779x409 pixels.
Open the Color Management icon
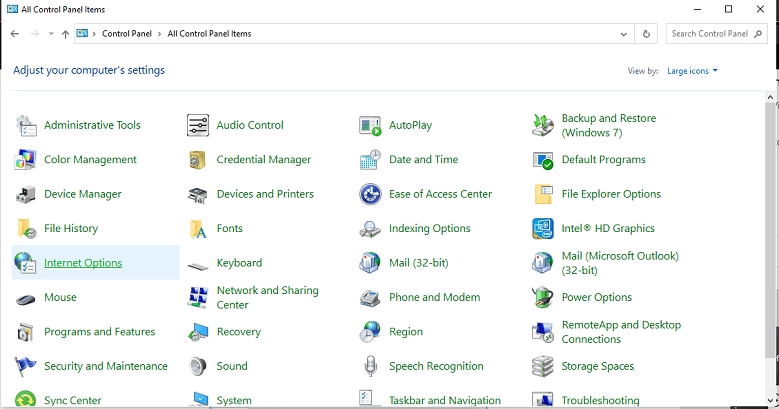[x=26, y=160]
